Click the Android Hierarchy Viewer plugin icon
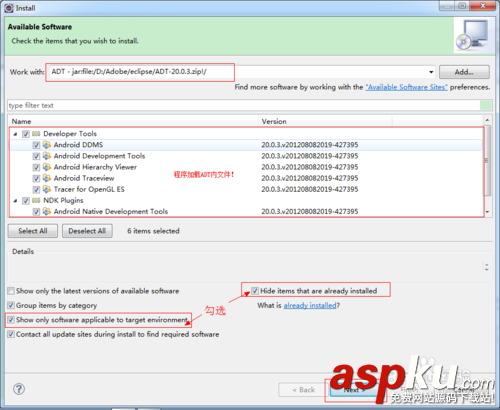This screenshot has width=500, height=410. [47, 167]
